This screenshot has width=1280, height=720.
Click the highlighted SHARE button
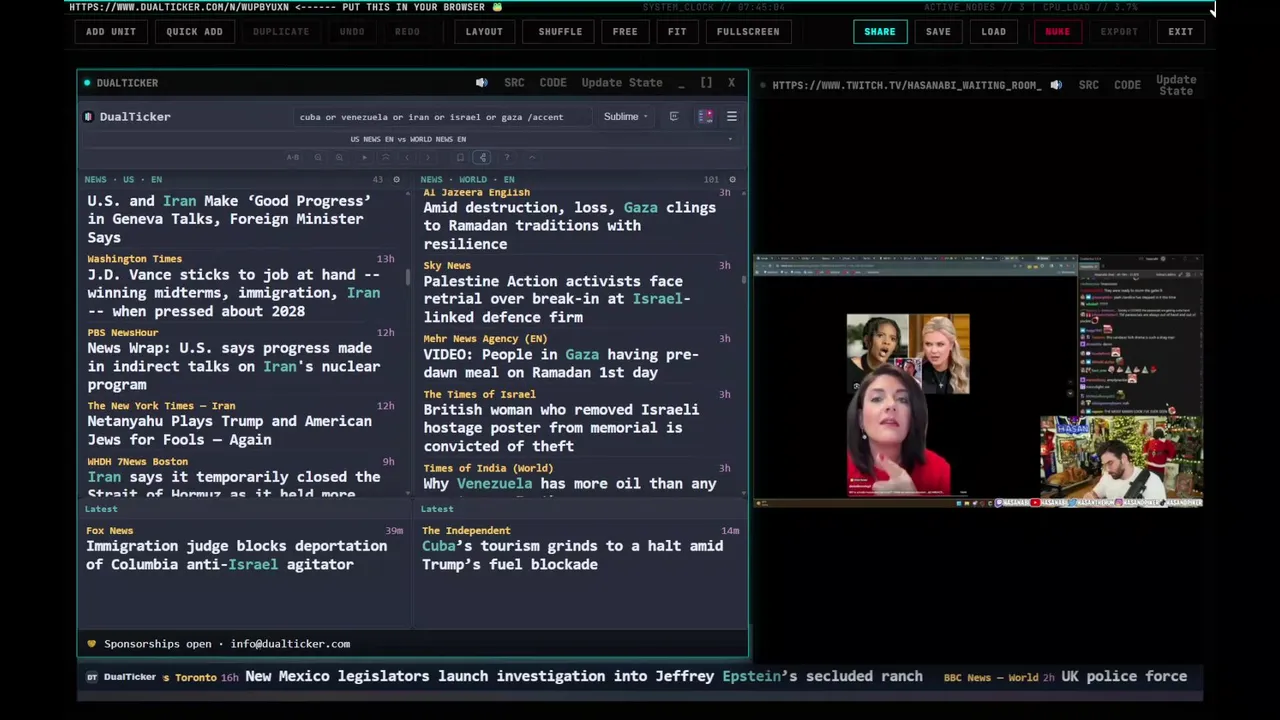pos(880,31)
